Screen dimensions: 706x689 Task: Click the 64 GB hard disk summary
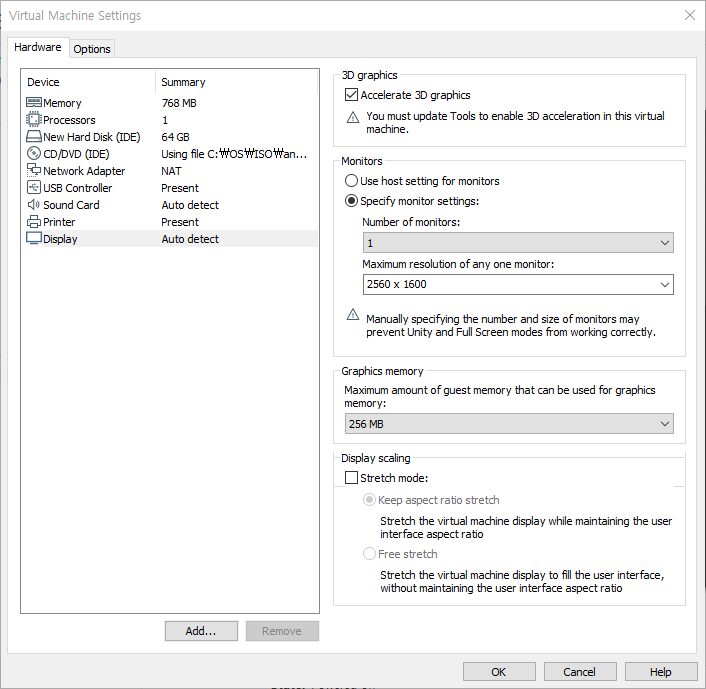pyautogui.click(x=176, y=137)
